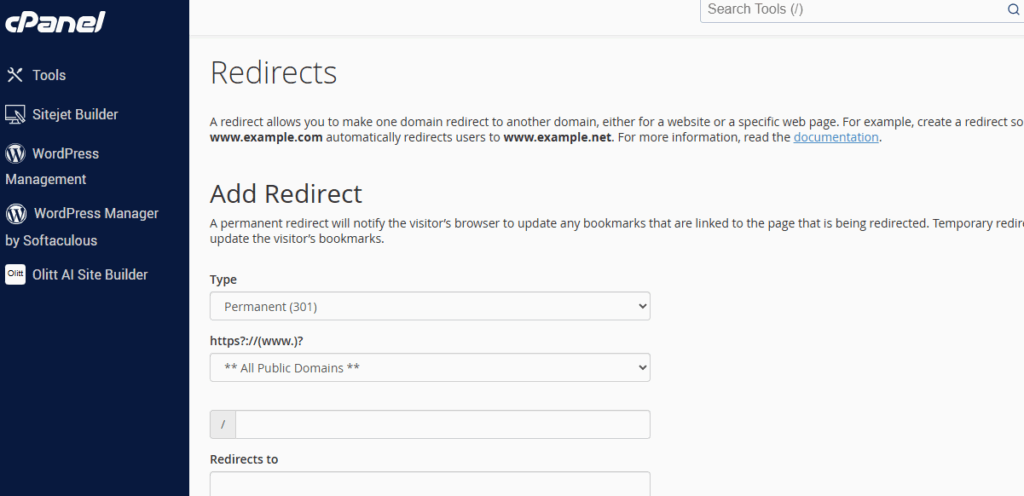This screenshot has width=1024, height=496.
Task: Click the bold www.example.net text
Action: (558, 138)
